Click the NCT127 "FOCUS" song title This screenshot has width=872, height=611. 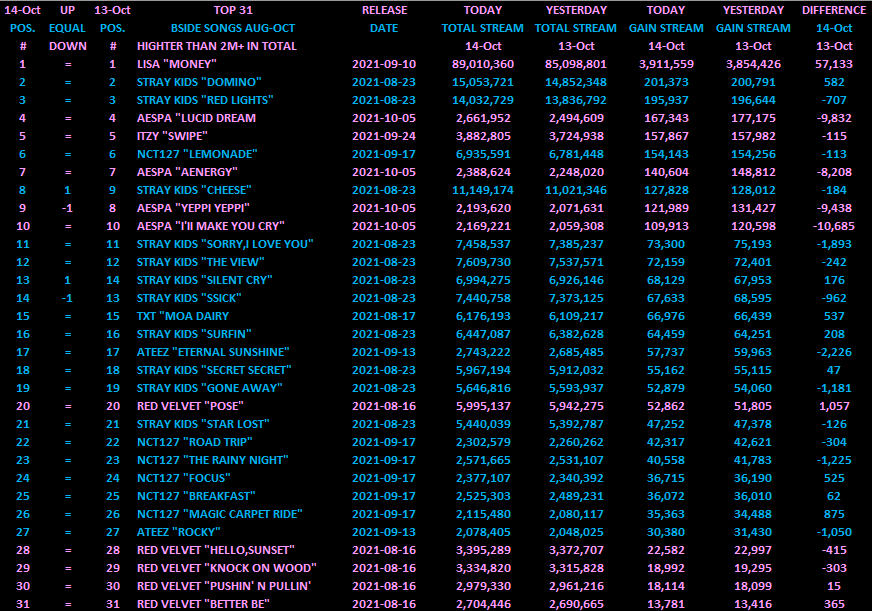coord(184,478)
